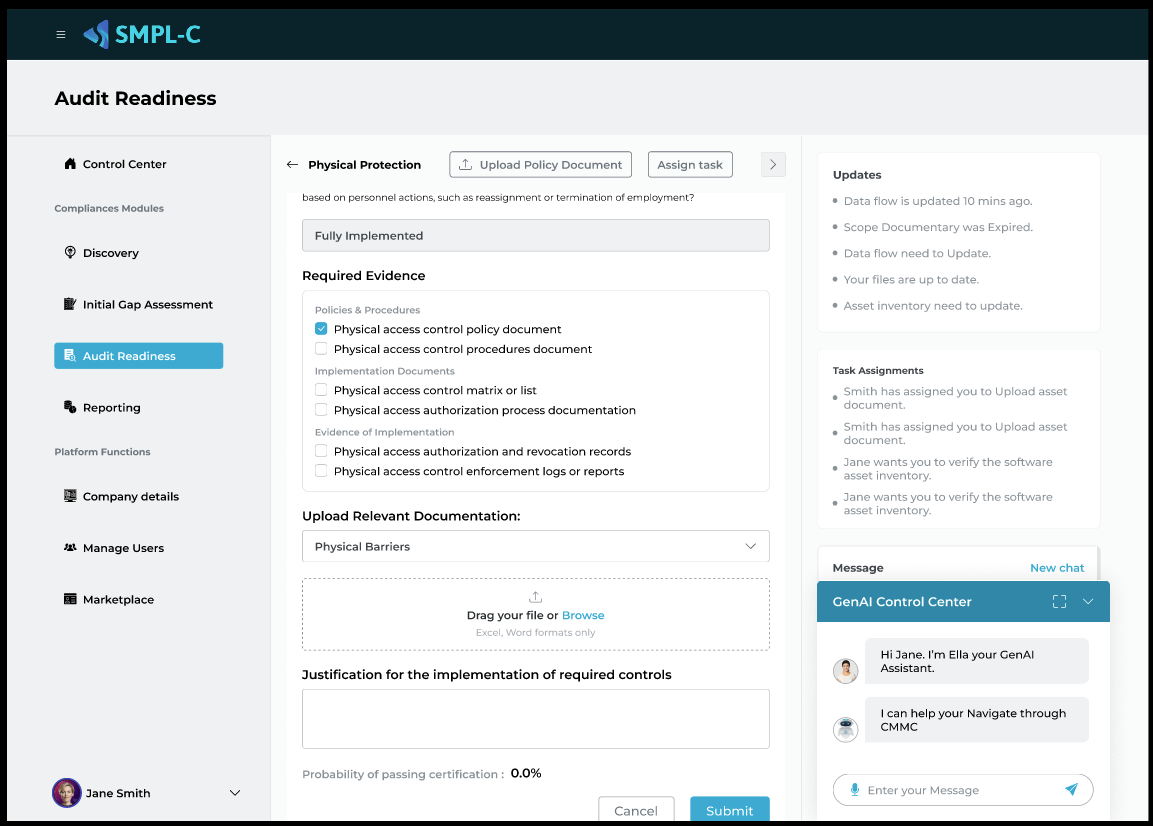Viewport: 1153px width, 826px height.
Task: Collapse the GenAI Control Center panel
Action: [x=1088, y=602]
